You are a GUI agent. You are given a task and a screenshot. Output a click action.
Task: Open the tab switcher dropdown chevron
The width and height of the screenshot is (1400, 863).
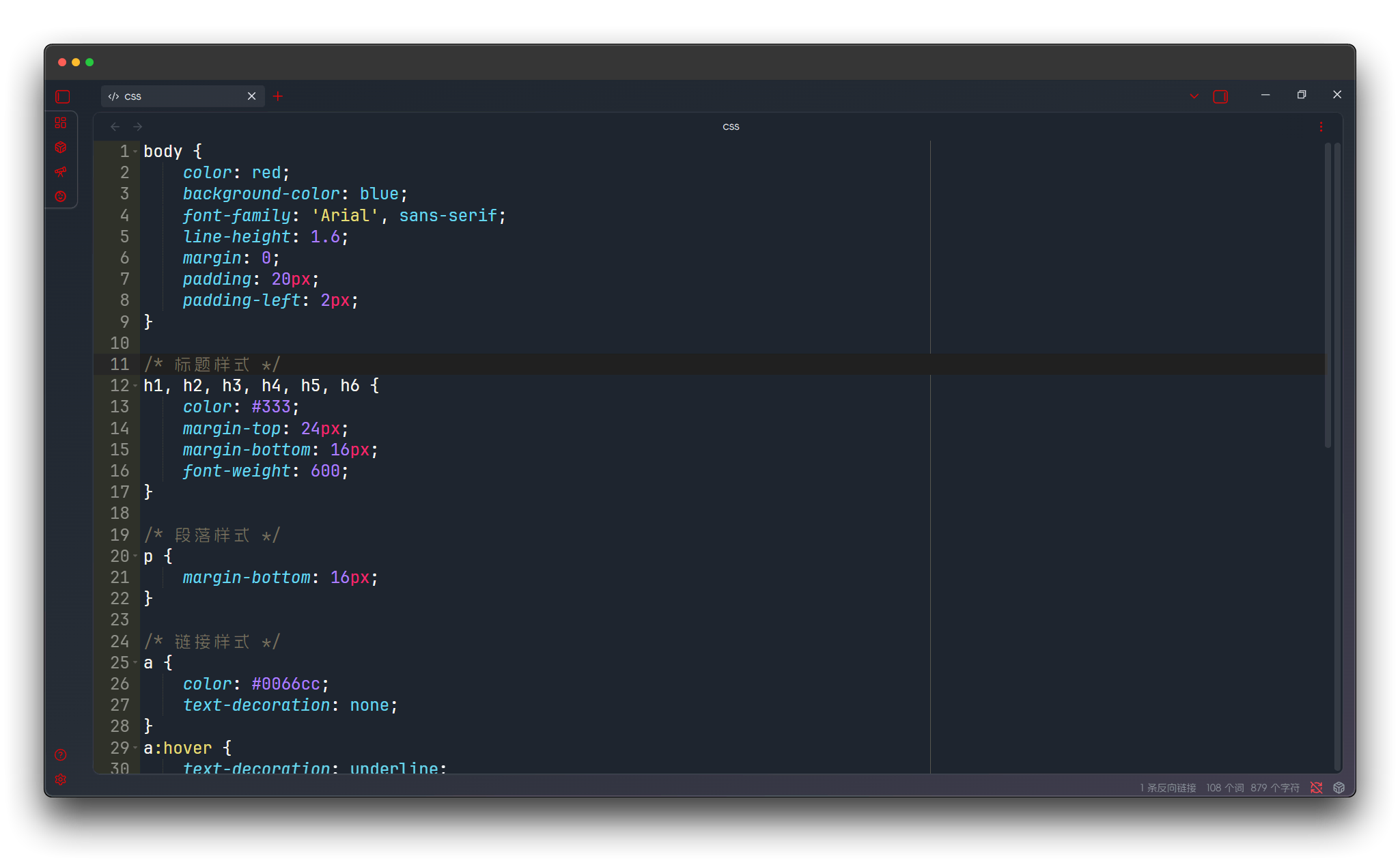[1193, 96]
